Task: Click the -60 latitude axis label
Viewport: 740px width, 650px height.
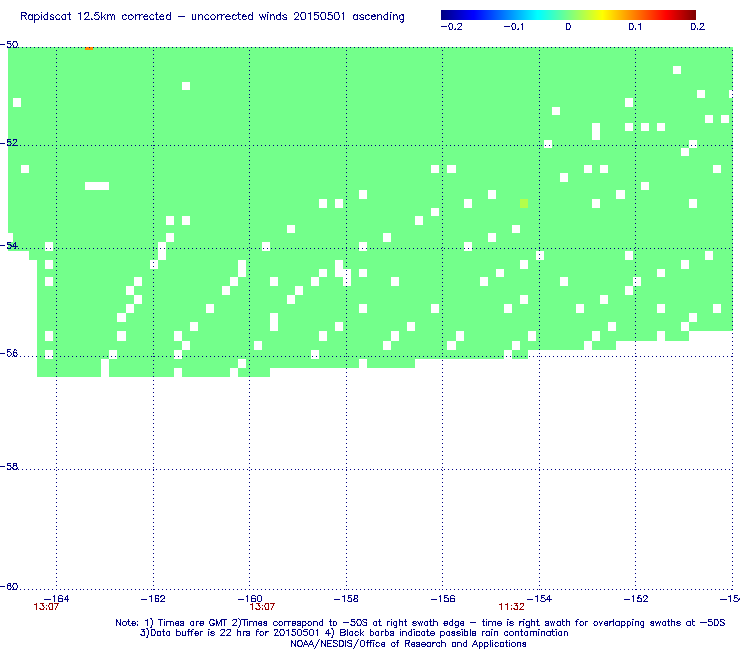Action: (9, 587)
